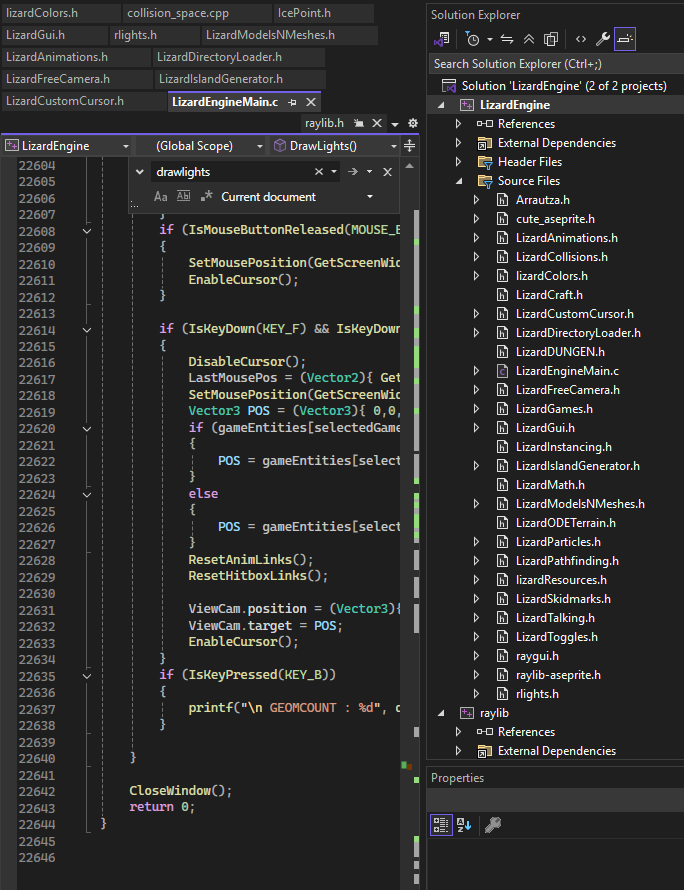Sort properties alphabetically with A-Z icon
Screen dimensions: 684x890
tap(464, 825)
